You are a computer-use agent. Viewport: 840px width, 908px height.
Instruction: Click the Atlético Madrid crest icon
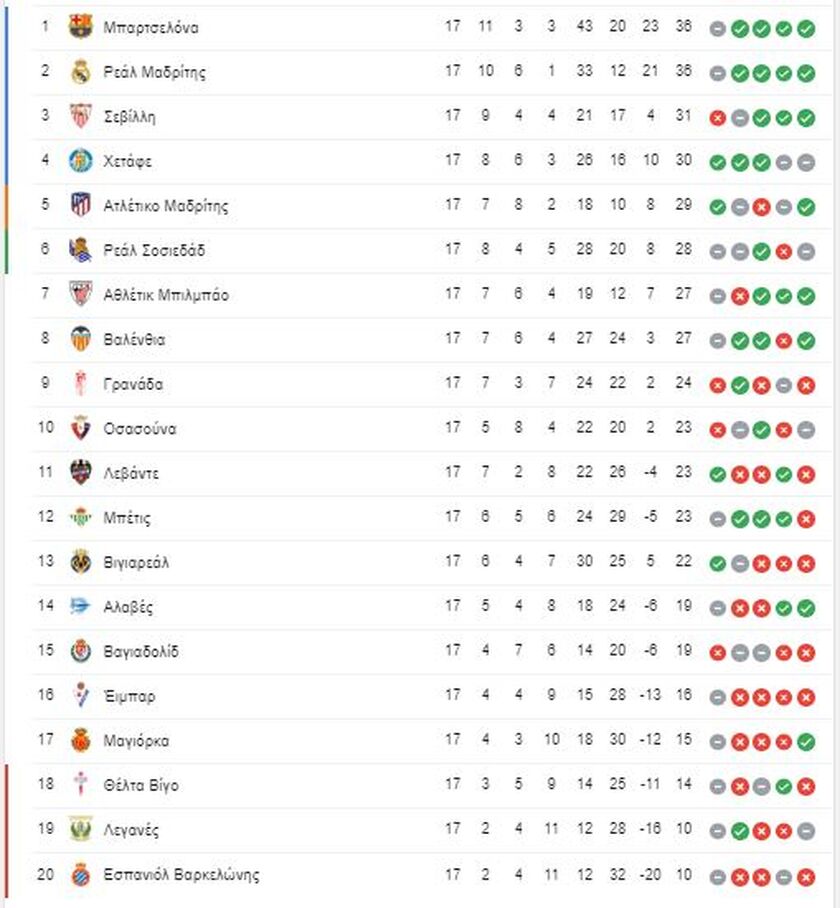coord(80,205)
